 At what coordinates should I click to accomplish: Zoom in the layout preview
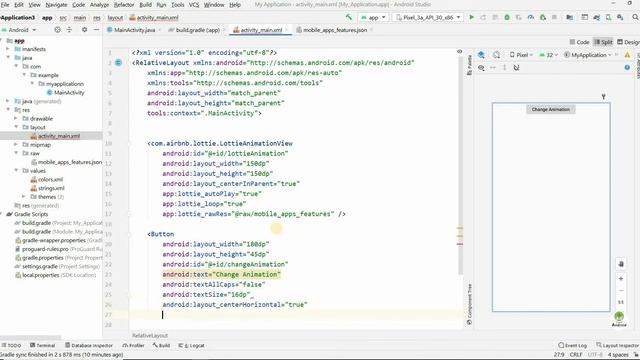tap(621, 279)
